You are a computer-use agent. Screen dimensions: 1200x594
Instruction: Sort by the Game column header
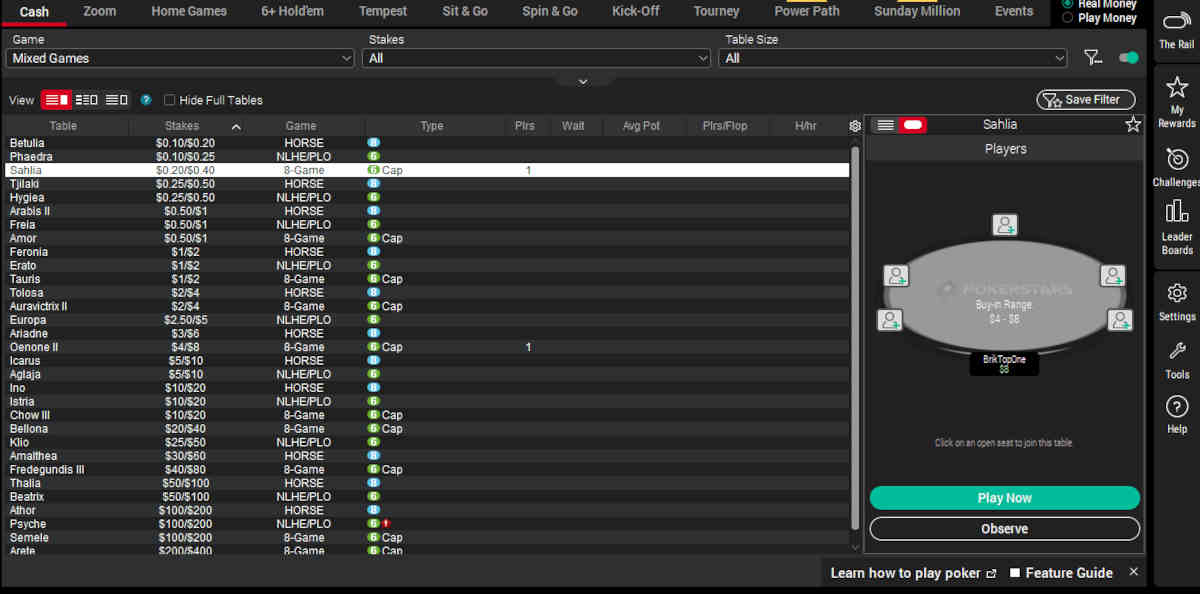click(301, 126)
